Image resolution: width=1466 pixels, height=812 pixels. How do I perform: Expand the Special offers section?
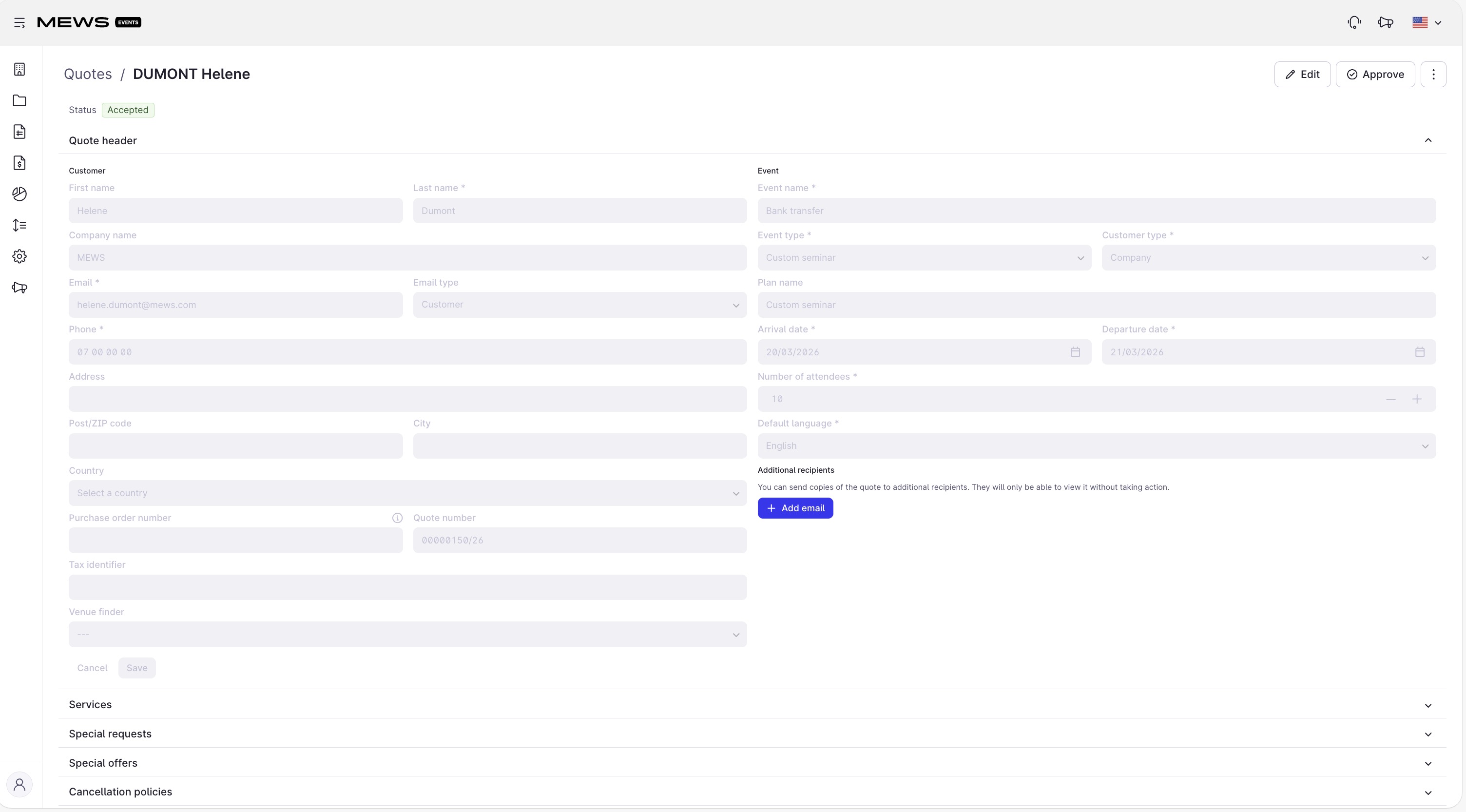(x=752, y=763)
